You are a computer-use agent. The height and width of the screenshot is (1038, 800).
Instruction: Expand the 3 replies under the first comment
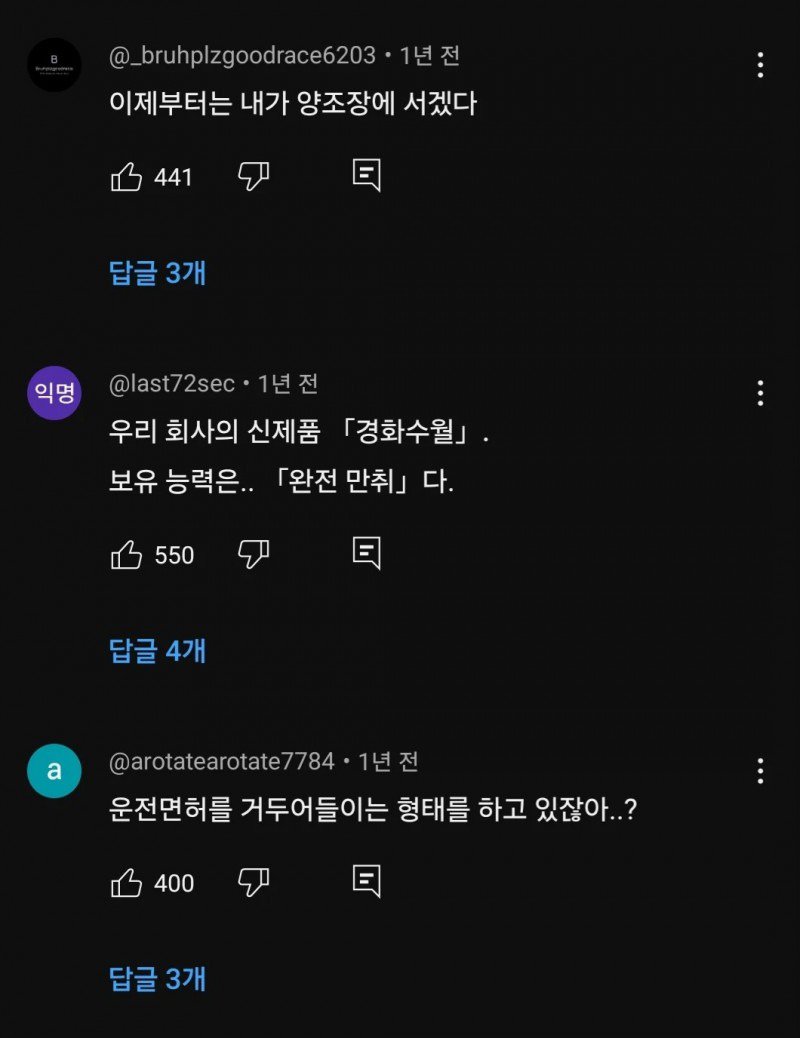pyautogui.click(x=156, y=272)
